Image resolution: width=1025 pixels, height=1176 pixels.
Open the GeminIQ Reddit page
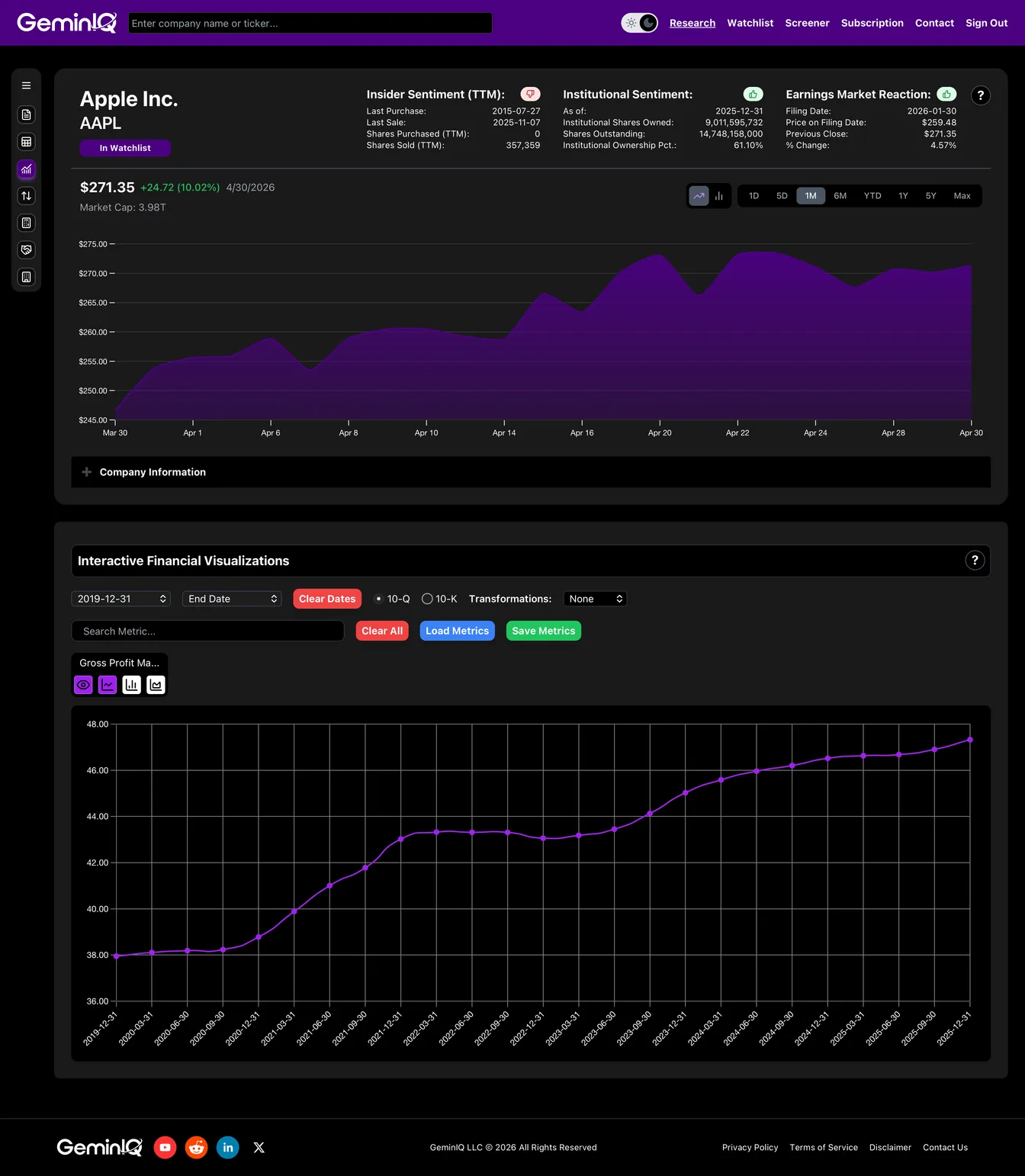(x=197, y=1147)
